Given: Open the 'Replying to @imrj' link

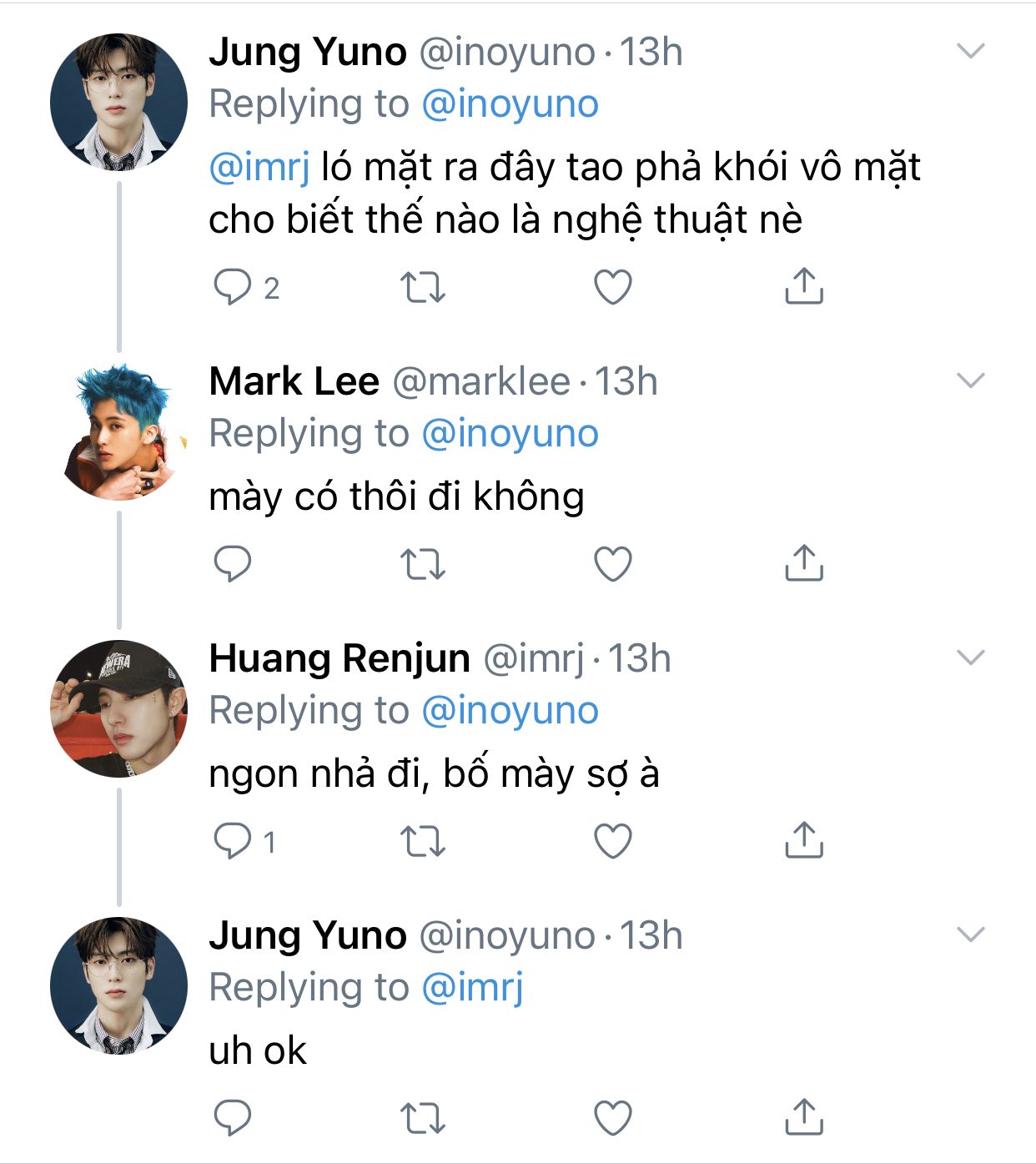Looking at the screenshot, I should coord(472,988).
